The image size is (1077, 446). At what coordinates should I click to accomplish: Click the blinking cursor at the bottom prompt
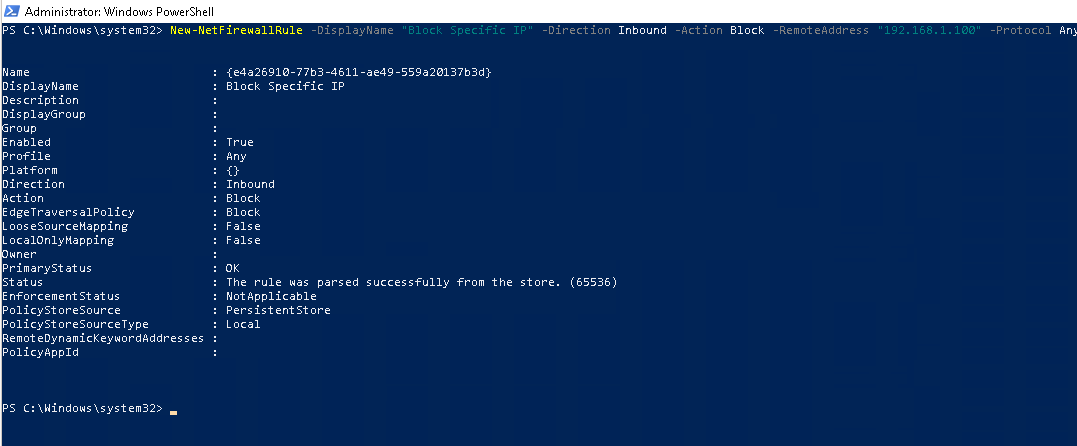173,412
